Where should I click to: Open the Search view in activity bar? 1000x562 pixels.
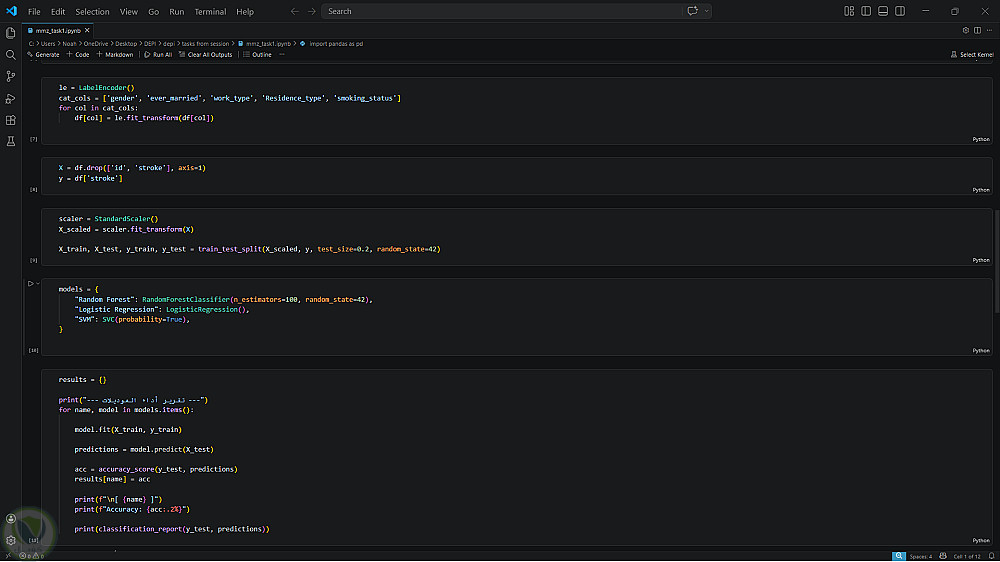11,54
